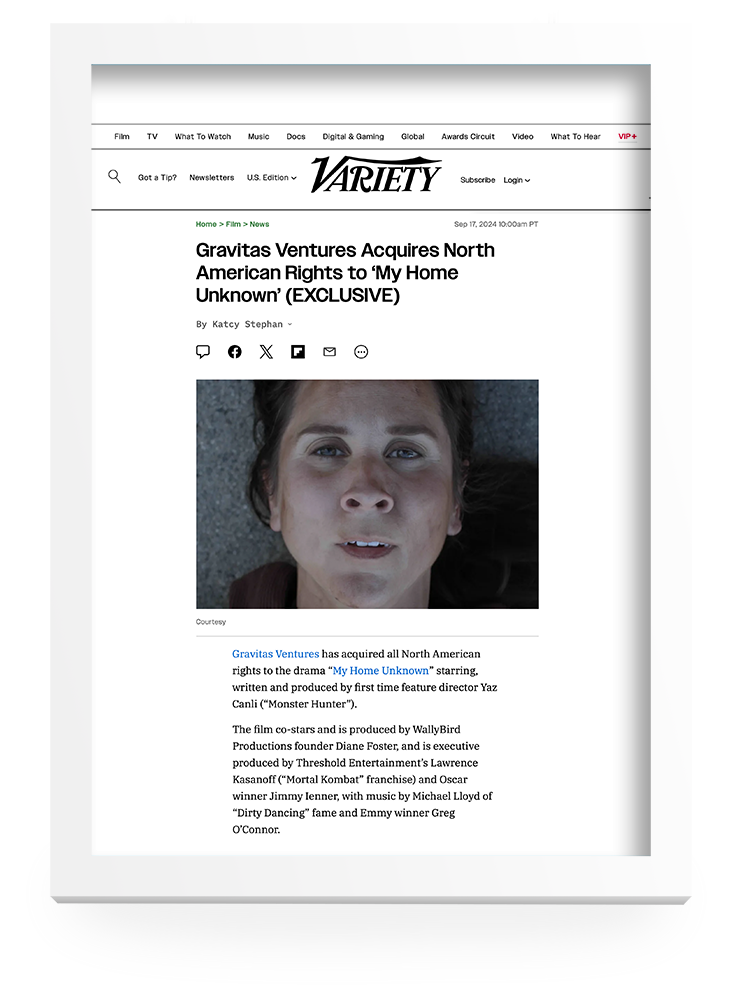
Task: Click the Subscribe button
Action: click(478, 180)
